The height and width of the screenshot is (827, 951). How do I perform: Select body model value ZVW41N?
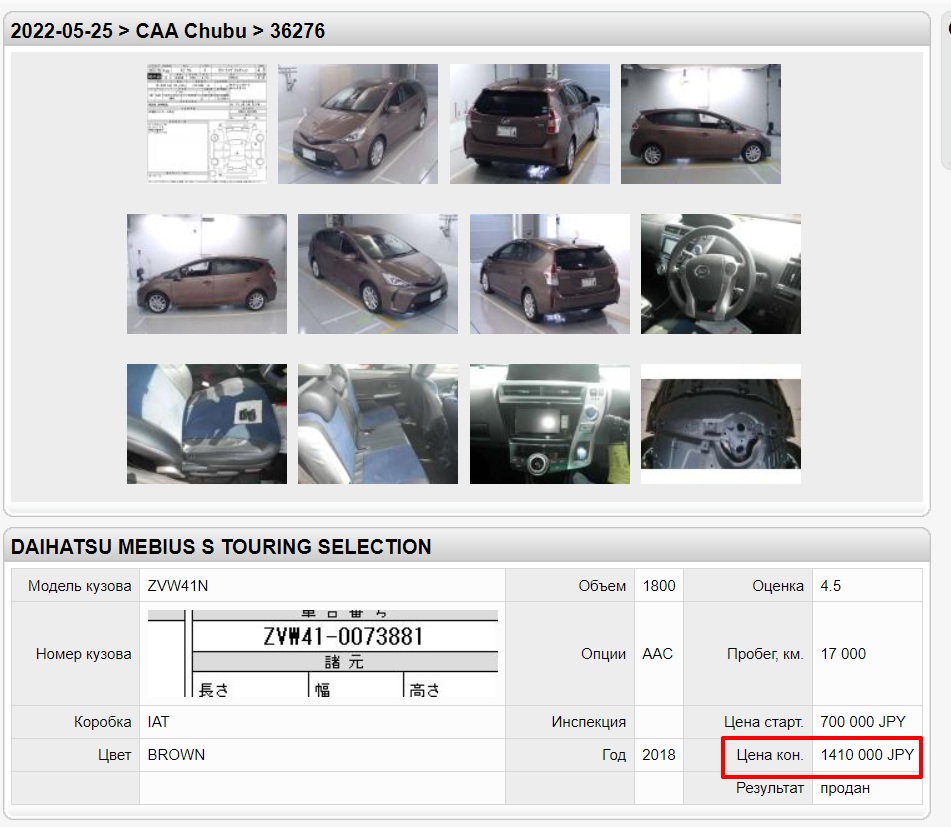pyautogui.click(x=178, y=586)
